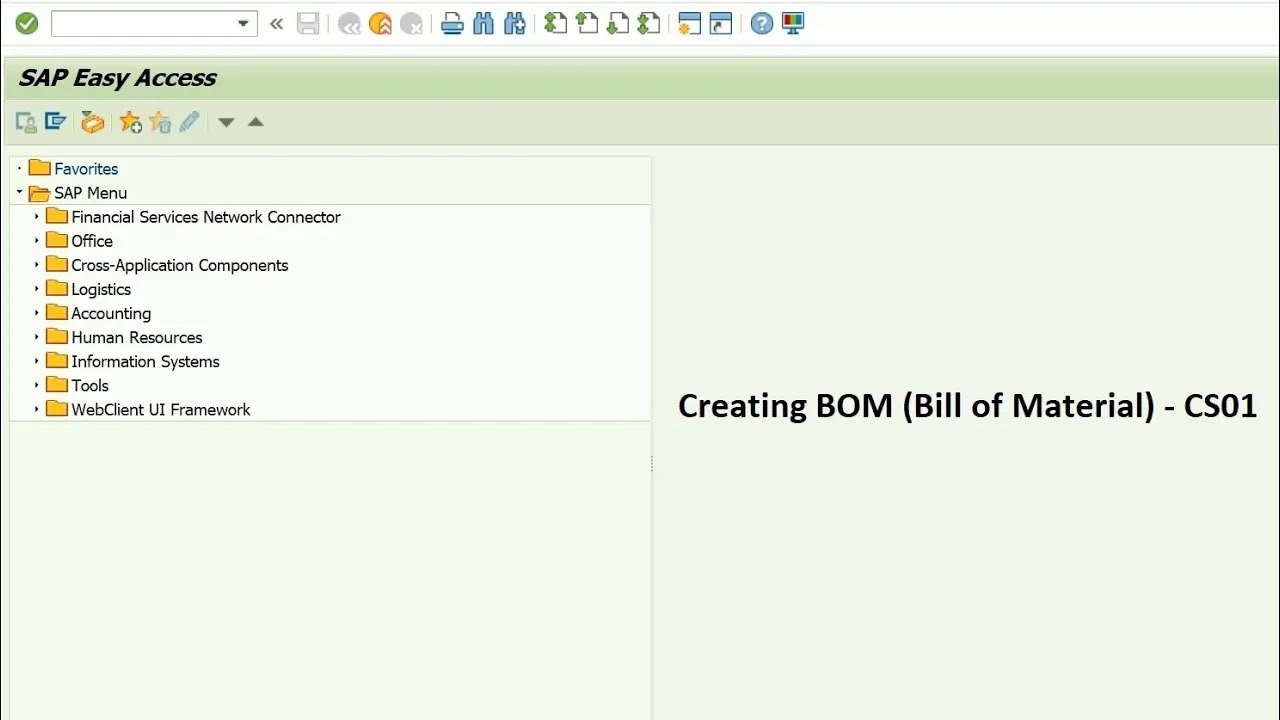The height and width of the screenshot is (720, 1280).
Task: Open Help via question mark icon
Action: point(762,23)
